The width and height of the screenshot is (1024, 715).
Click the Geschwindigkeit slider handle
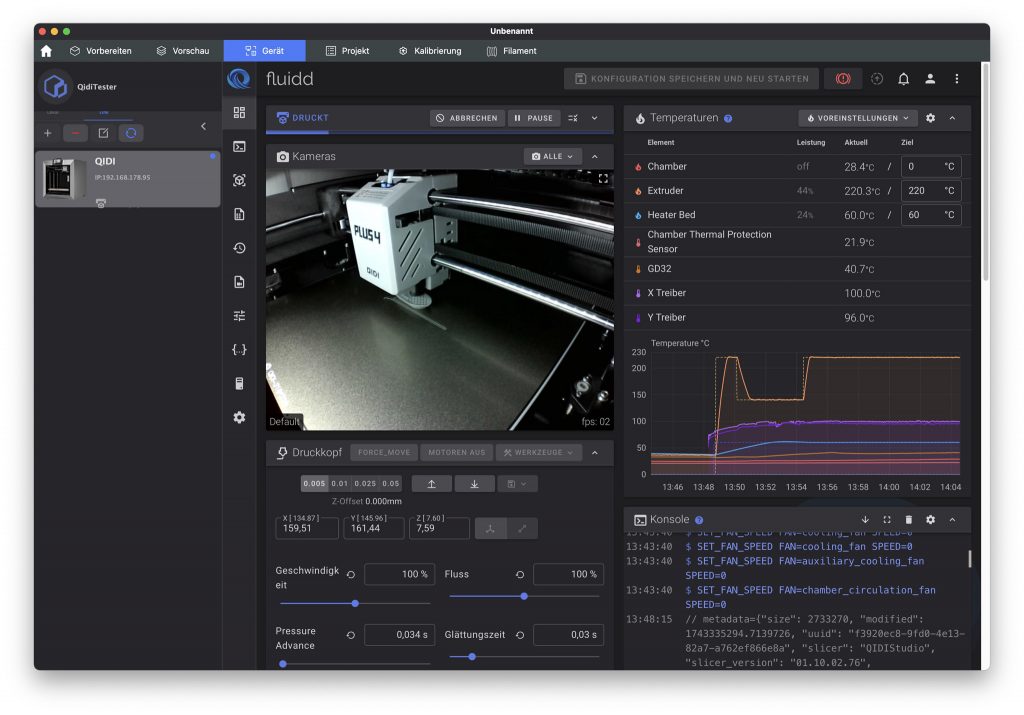pos(355,603)
